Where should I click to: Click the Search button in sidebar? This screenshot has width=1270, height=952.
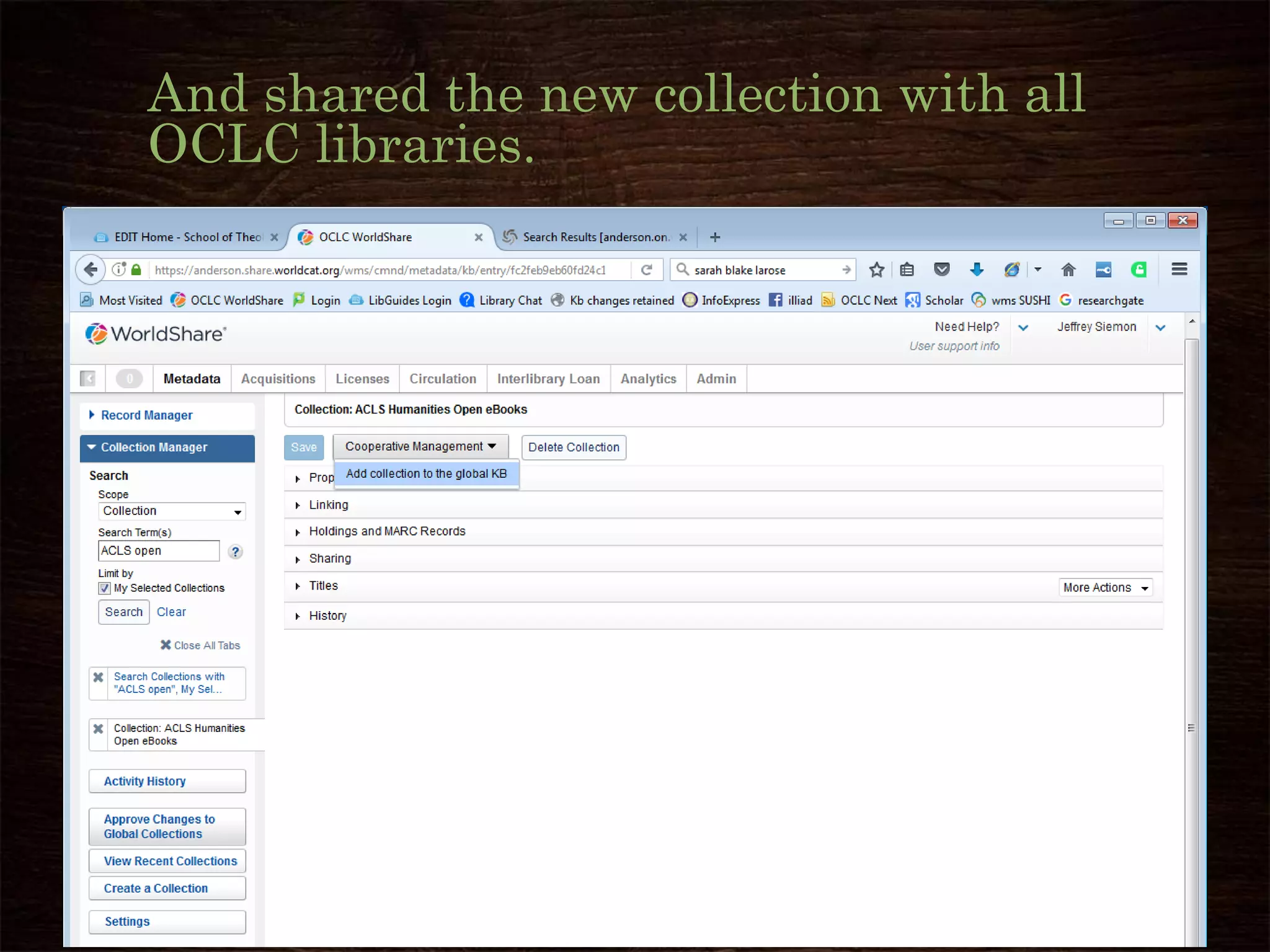point(123,612)
